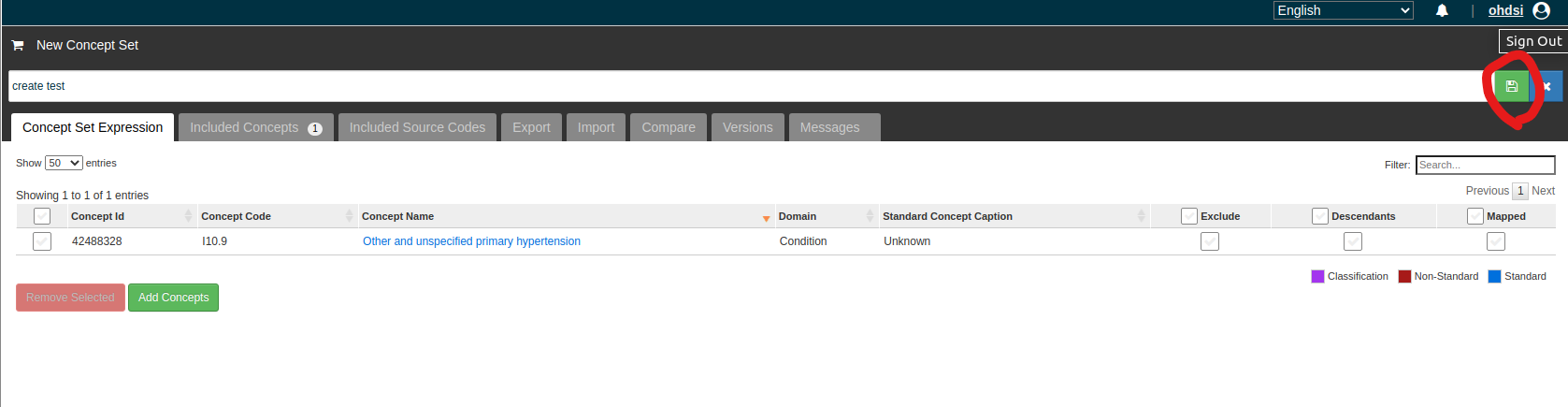Check Mapped for hypertension row
The image size is (1568, 407).
point(1496,241)
